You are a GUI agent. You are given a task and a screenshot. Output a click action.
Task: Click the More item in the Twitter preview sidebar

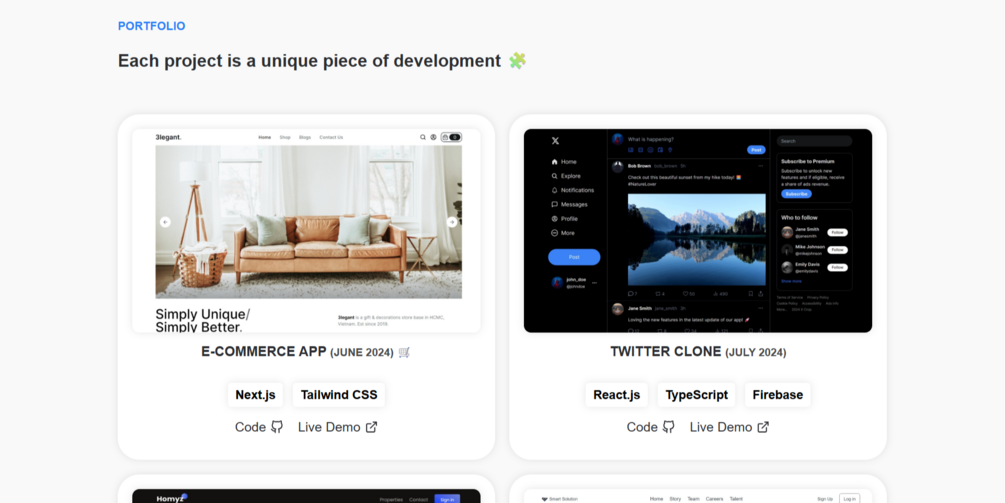click(x=563, y=233)
